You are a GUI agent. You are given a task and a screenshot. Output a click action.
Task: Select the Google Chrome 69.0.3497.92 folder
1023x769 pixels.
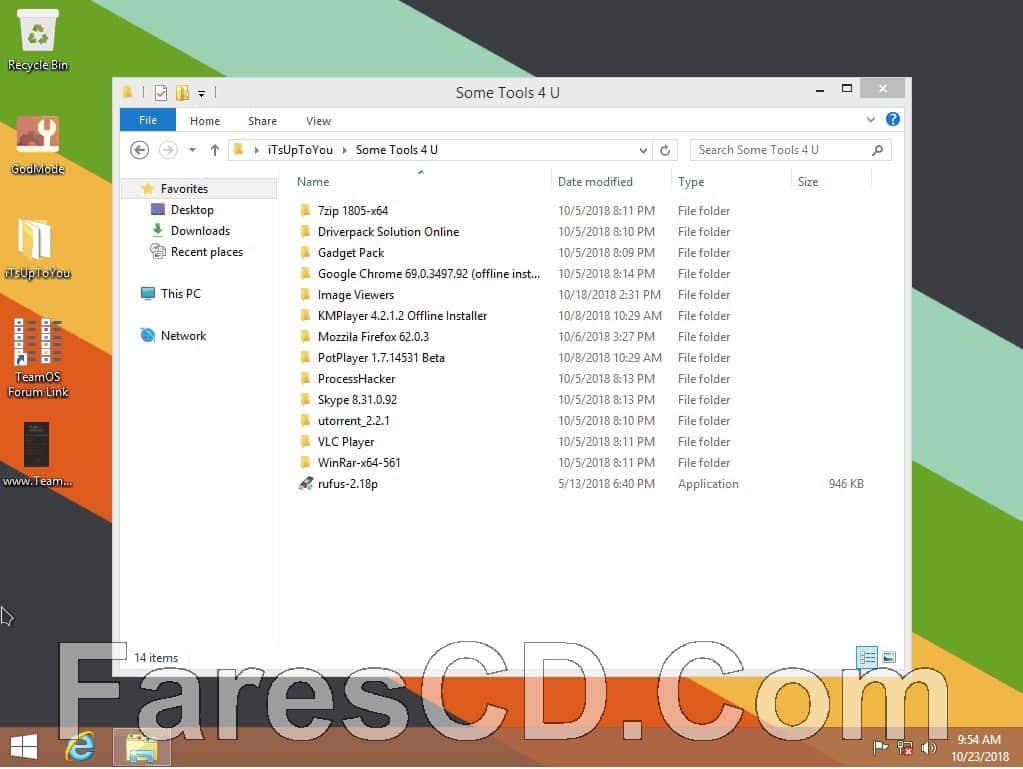[429, 274]
